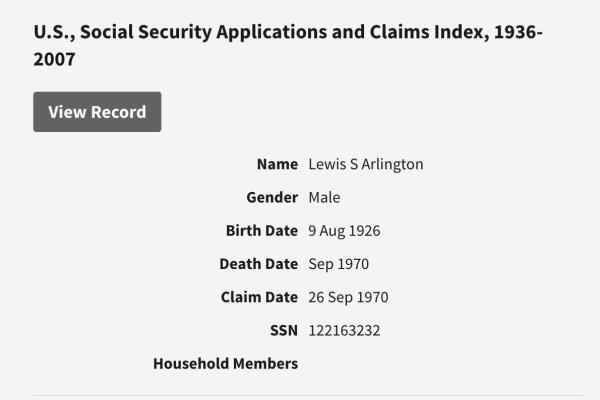The width and height of the screenshot is (600, 400).
Task: Click the birth date 9 Aug 1926
Action: coord(344,230)
